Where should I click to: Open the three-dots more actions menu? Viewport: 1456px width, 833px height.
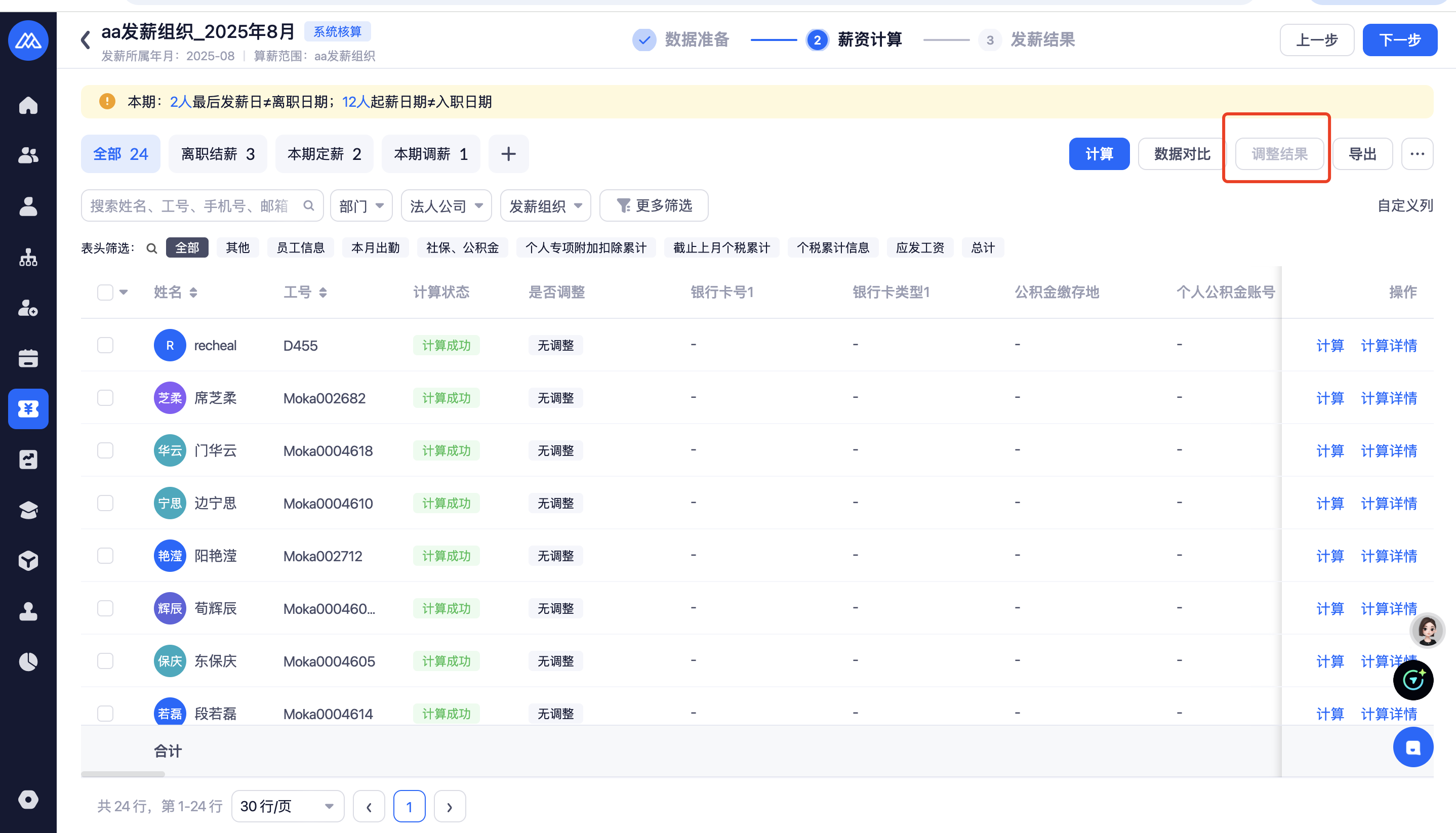(1417, 154)
